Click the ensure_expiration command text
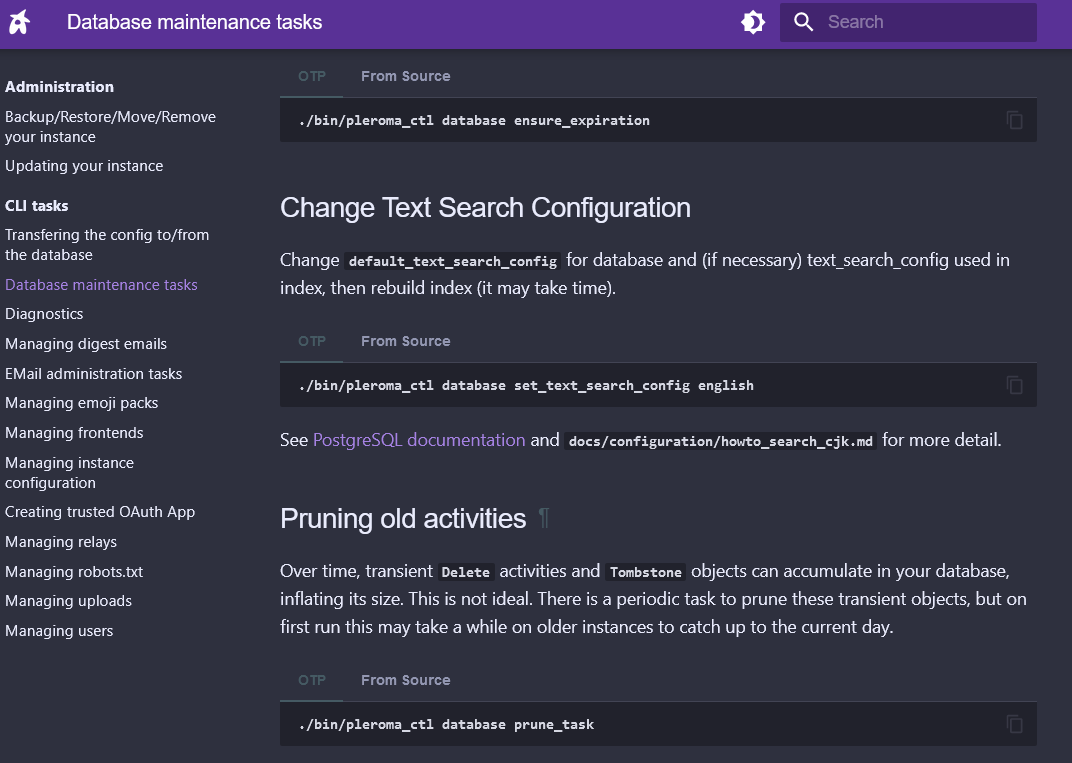Image resolution: width=1072 pixels, height=763 pixels. click(474, 120)
